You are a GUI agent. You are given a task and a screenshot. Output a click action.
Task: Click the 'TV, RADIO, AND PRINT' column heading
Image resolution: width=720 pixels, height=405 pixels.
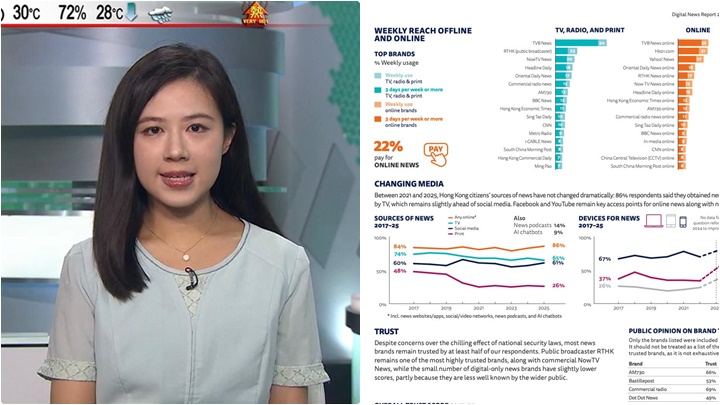[x=590, y=30]
